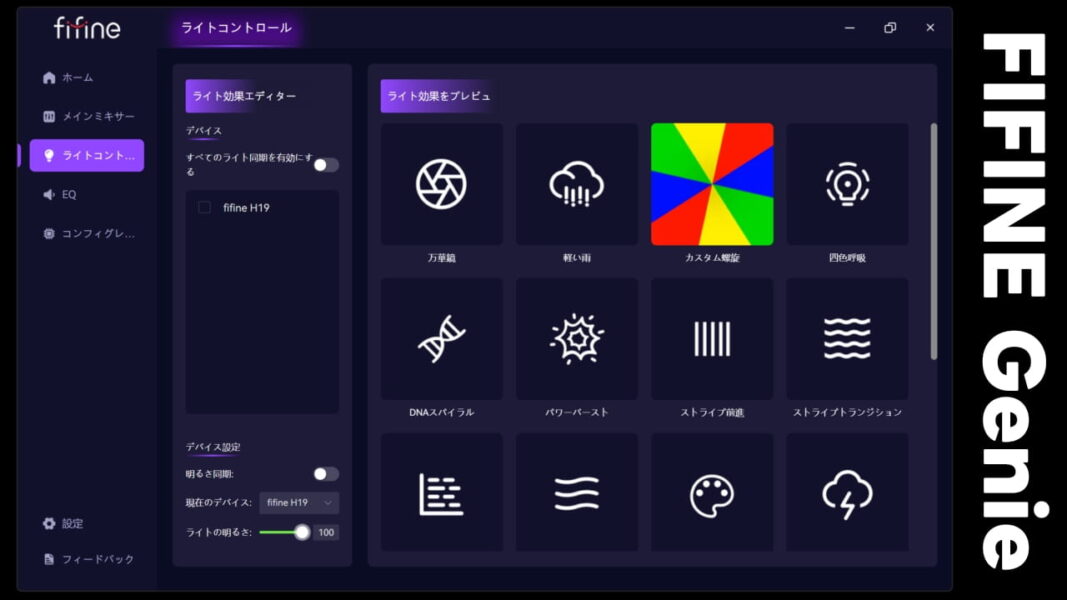The width and height of the screenshot is (1067, 600).
Task: Select the bar chart light effect
Action: [442, 493]
